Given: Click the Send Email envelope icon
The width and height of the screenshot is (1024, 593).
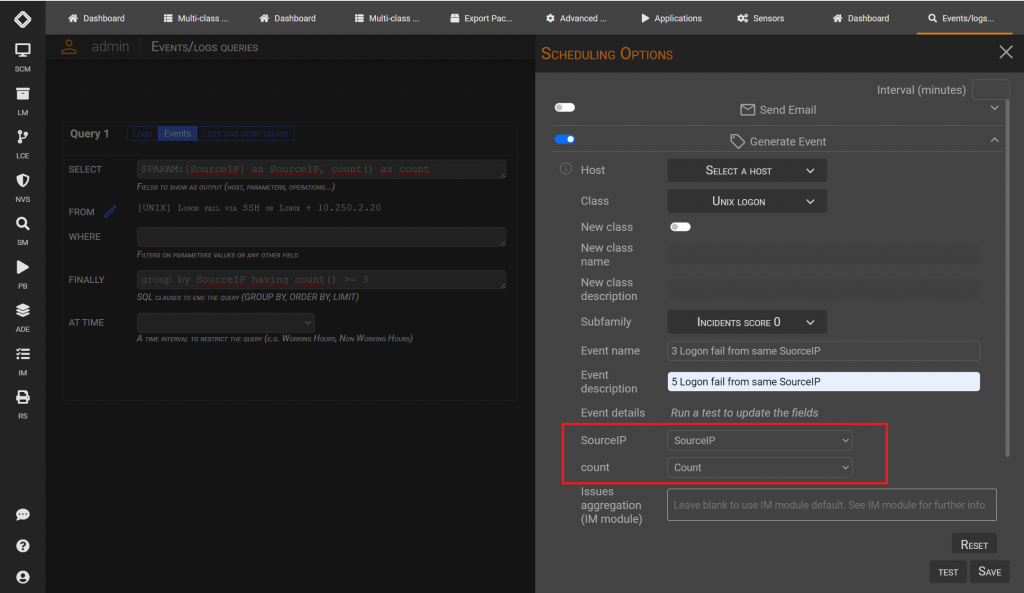Looking at the screenshot, I should pos(747,110).
